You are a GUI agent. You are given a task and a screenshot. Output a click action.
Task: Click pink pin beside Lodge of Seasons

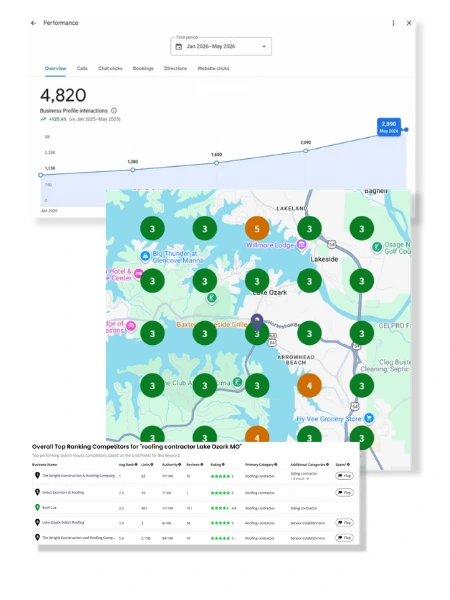(x=131, y=326)
